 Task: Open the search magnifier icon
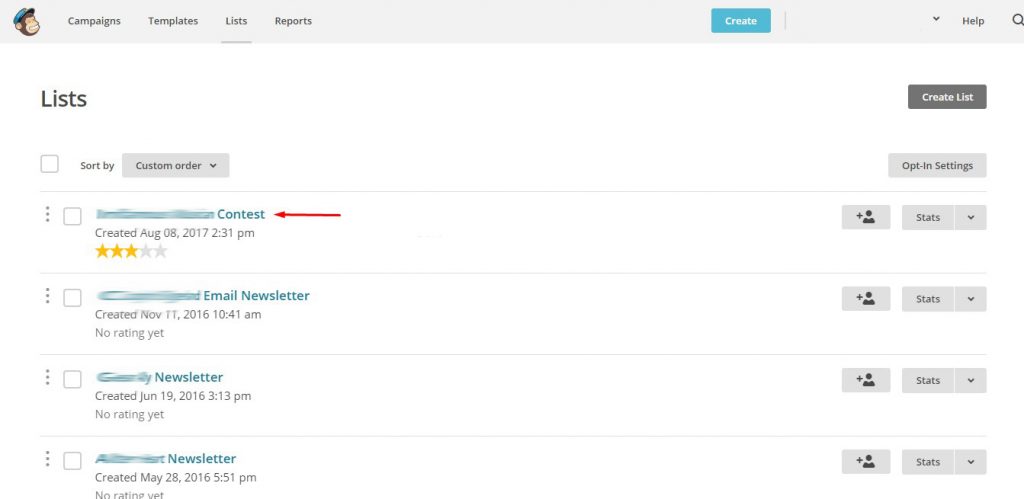point(1017,20)
